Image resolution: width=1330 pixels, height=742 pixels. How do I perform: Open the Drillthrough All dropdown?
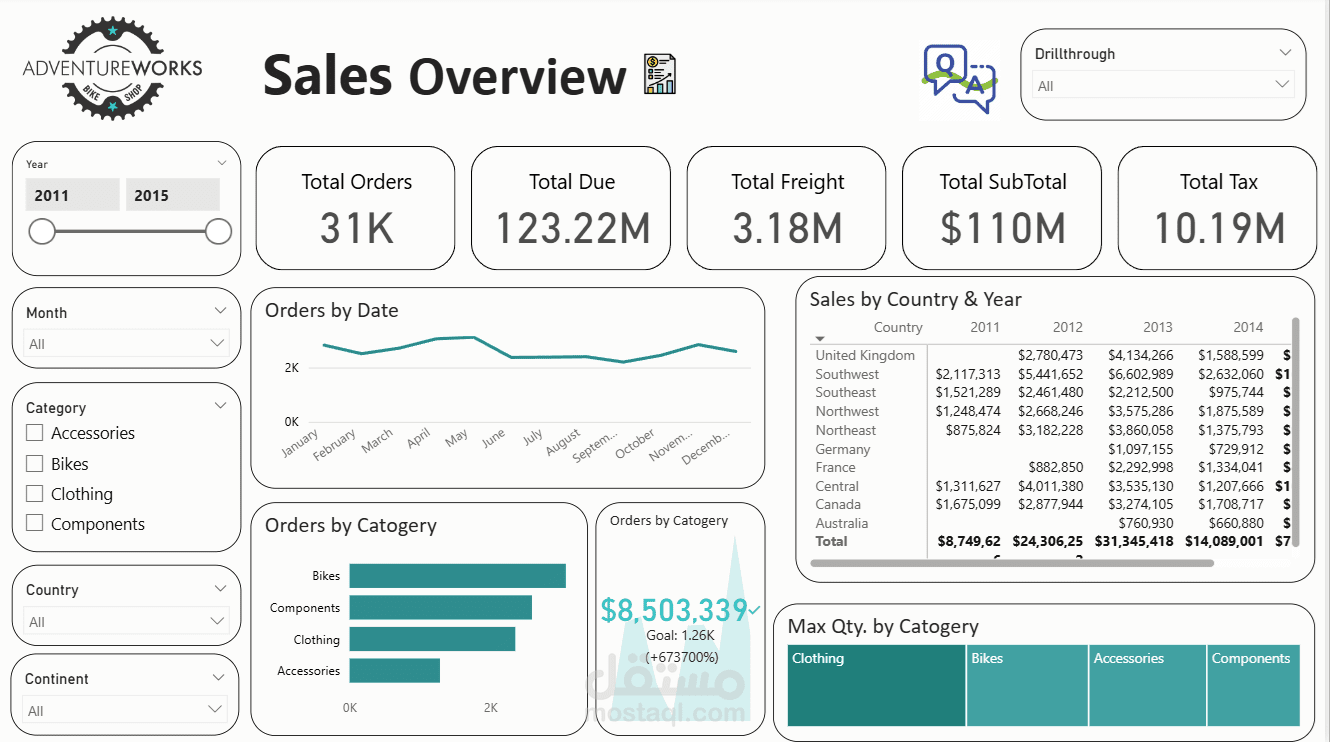point(1164,85)
